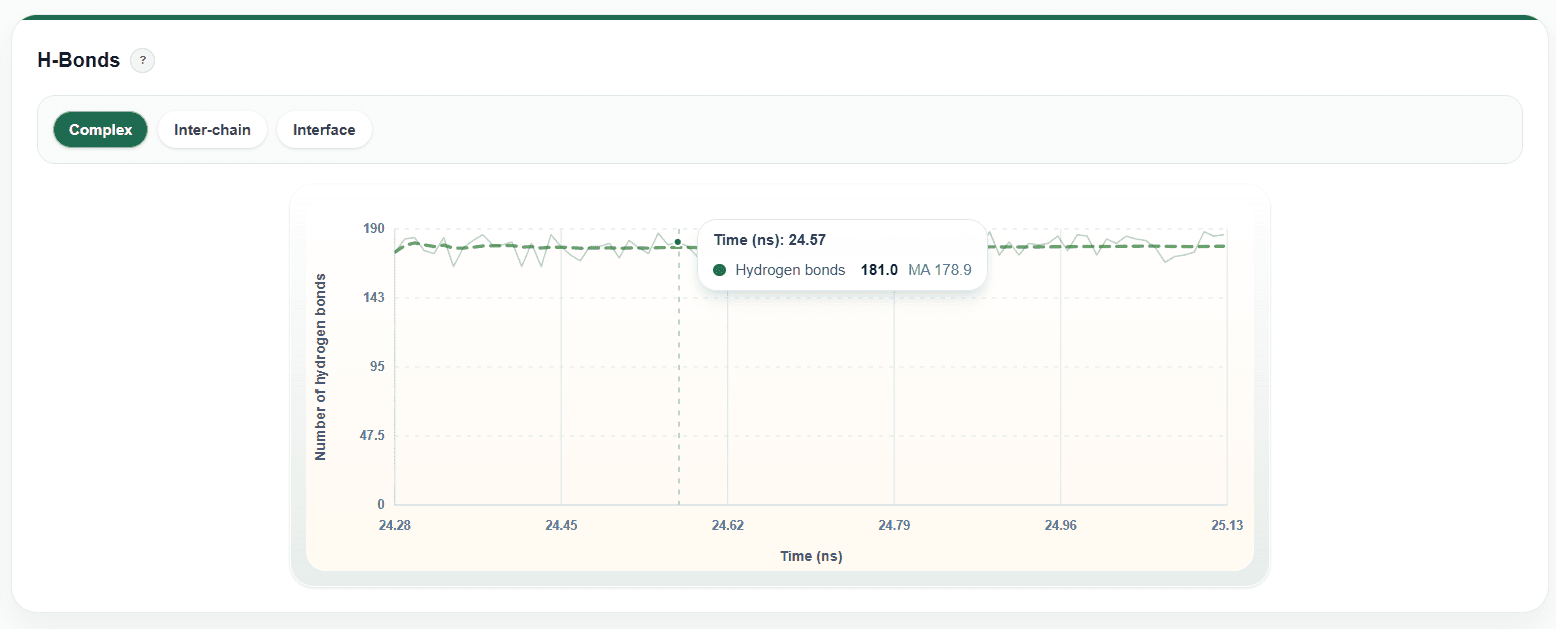The height and width of the screenshot is (629, 1556).
Task: Click the green Hydrogen bonds legend dot in tooltip
Action: coord(720,270)
